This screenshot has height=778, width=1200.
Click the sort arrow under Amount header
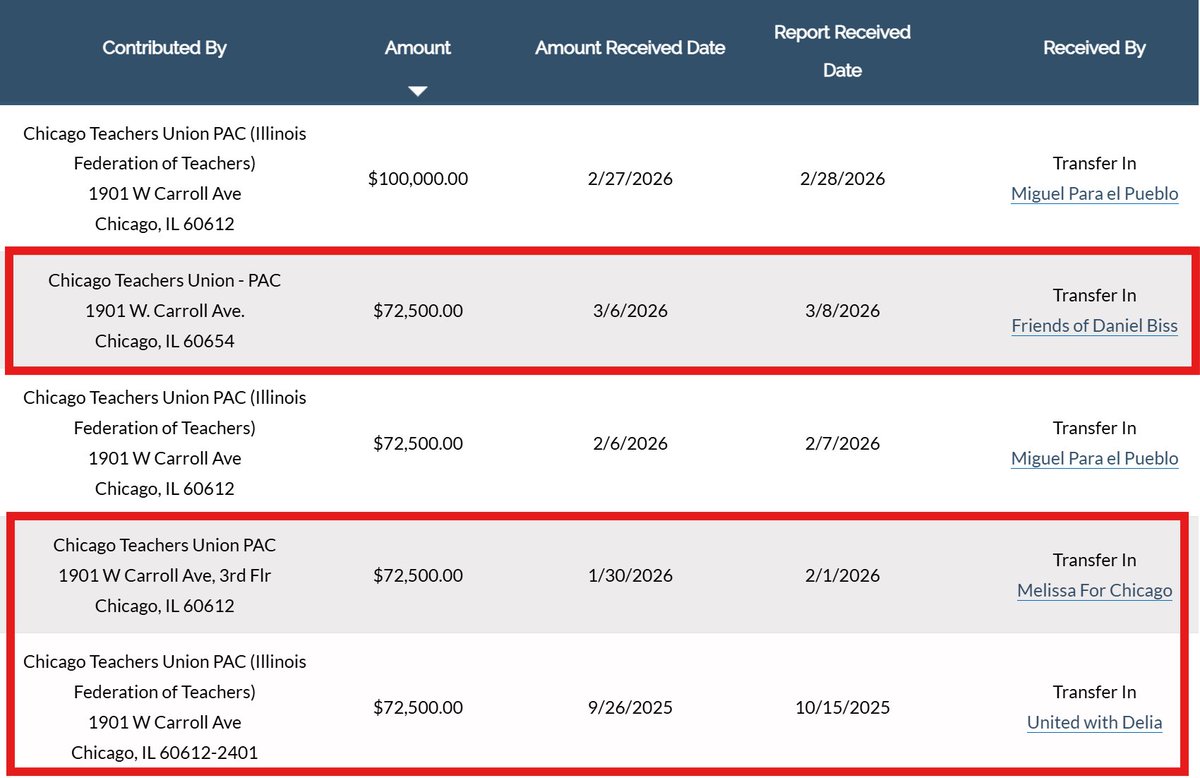(x=418, y=91)
